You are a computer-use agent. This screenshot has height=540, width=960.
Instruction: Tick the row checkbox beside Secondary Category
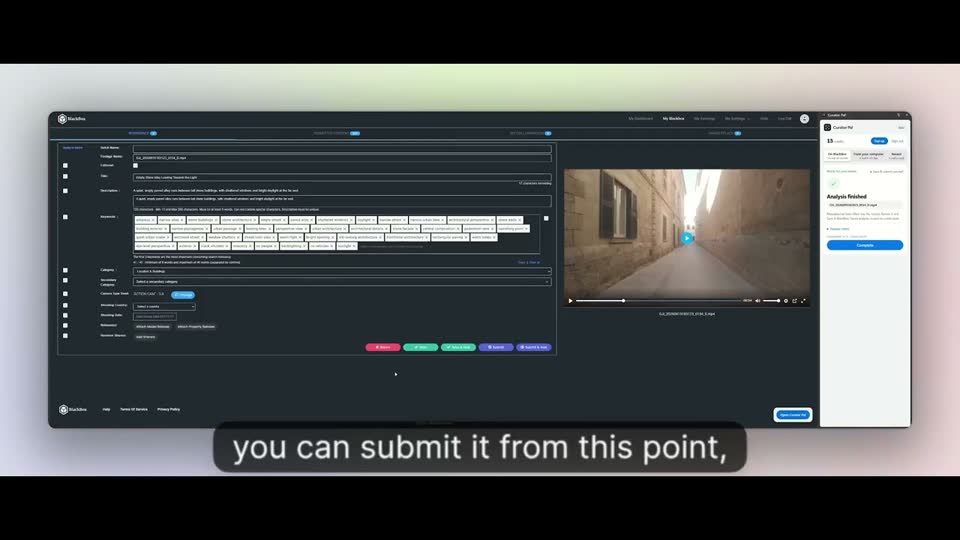(x=66, y=280)
